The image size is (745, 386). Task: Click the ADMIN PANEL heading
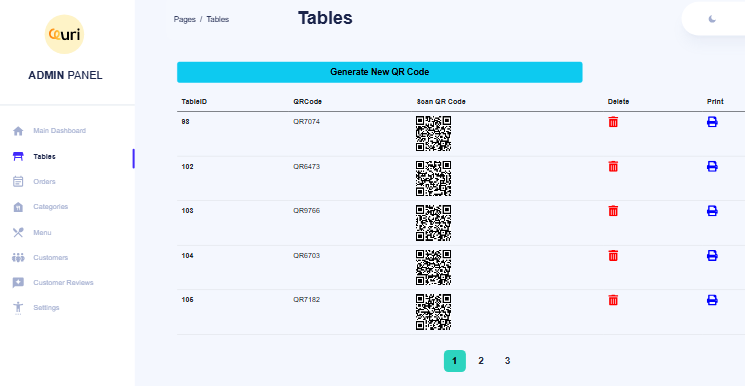[65, 76]
